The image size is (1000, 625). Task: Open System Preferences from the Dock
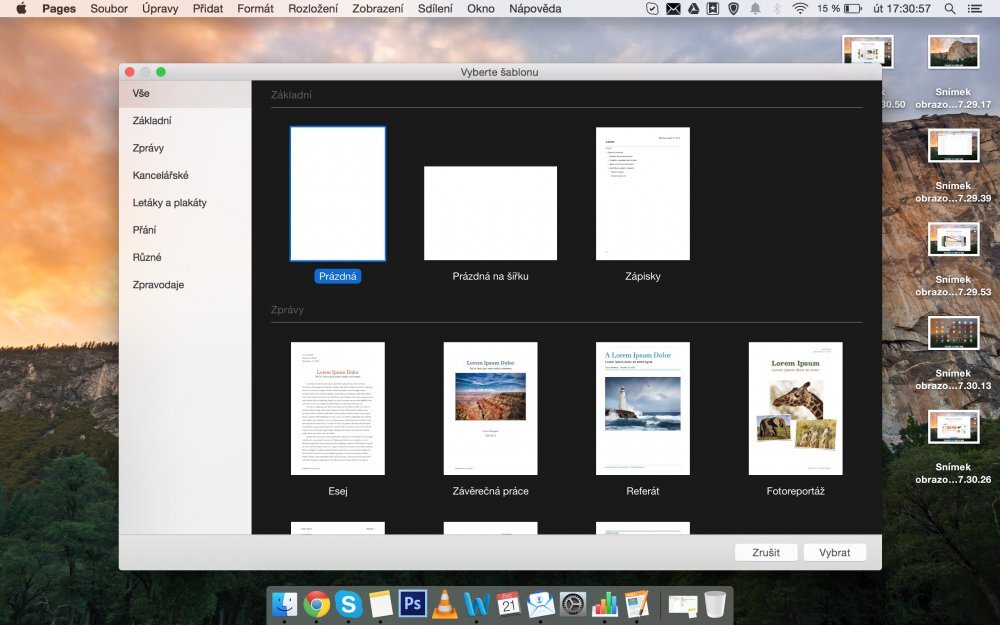tap(571, 604)
